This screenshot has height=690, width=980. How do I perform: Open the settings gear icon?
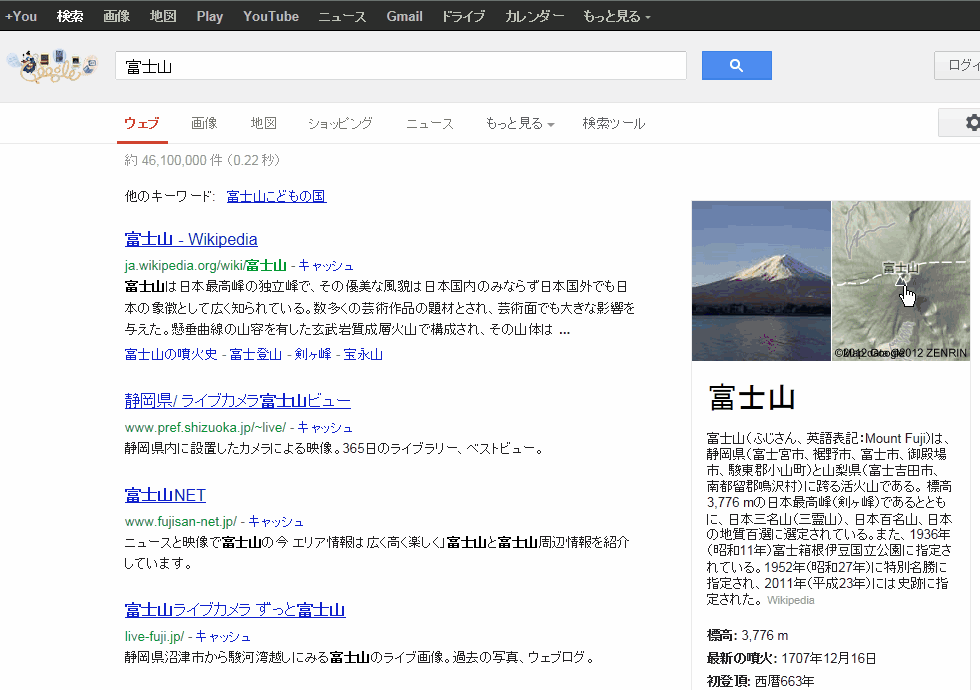click(970, 123)
